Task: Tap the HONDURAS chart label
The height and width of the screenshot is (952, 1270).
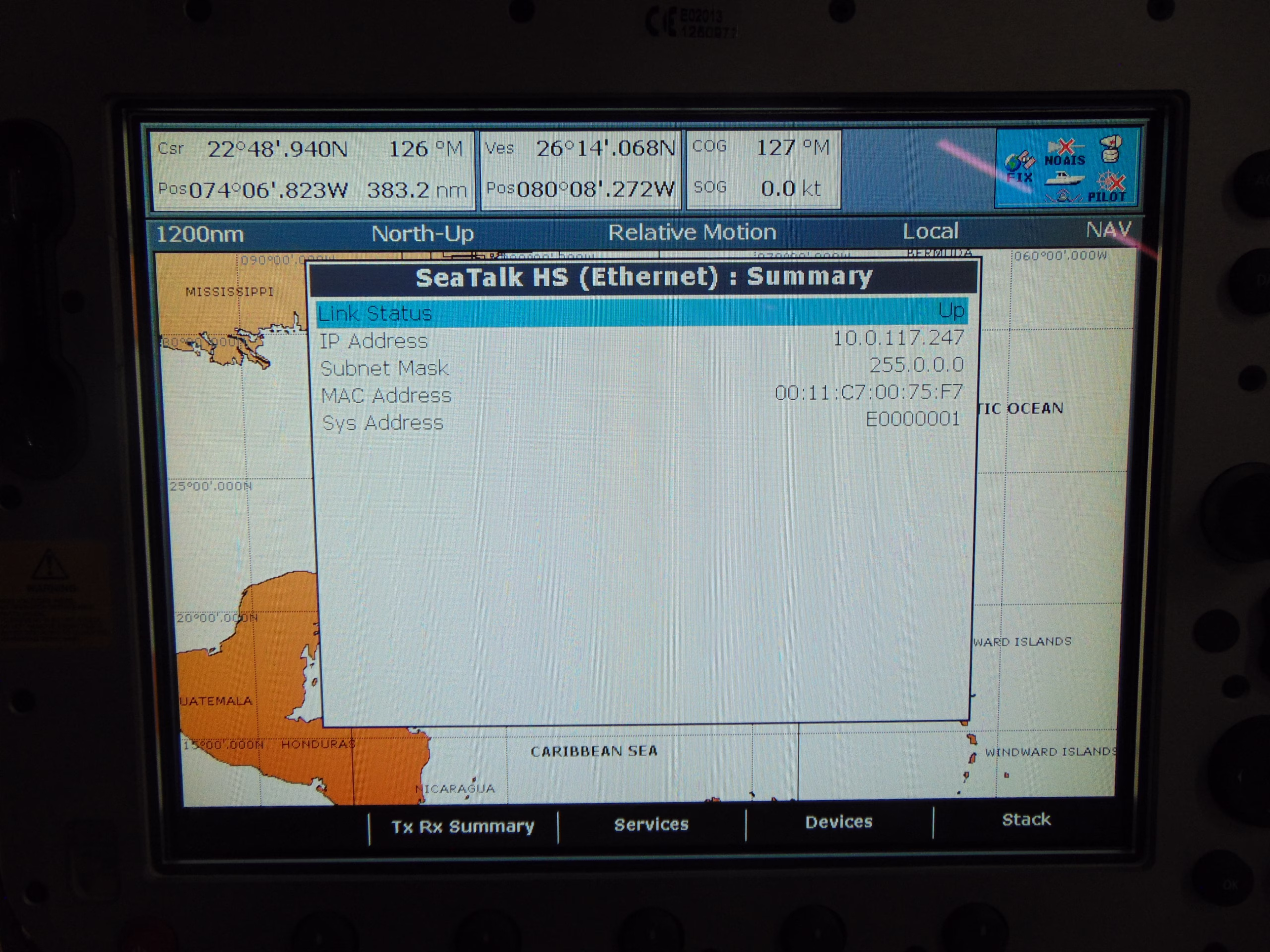Action: pos(318,744)
